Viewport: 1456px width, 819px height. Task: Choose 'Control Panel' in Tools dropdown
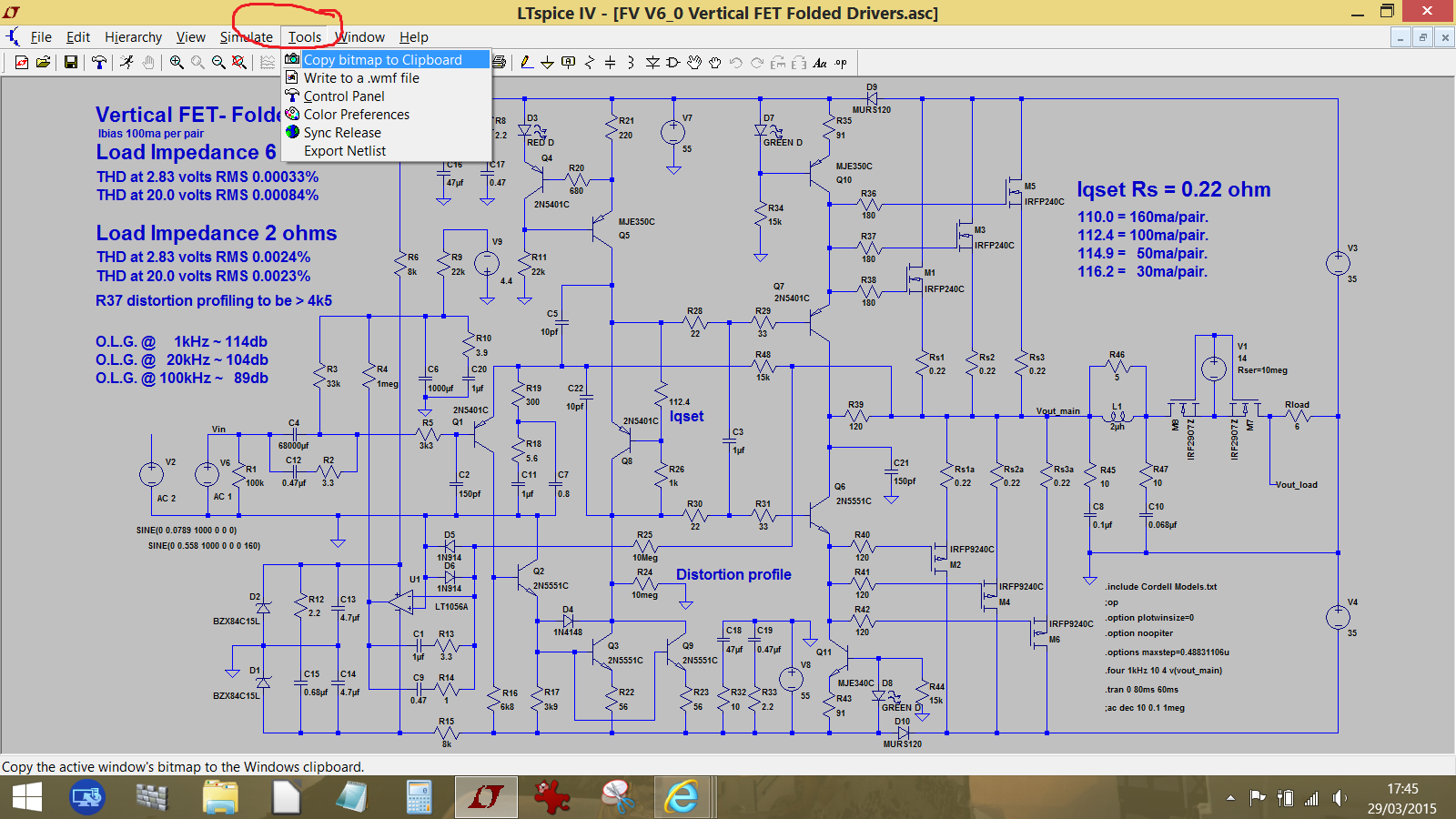pos(387,96)
